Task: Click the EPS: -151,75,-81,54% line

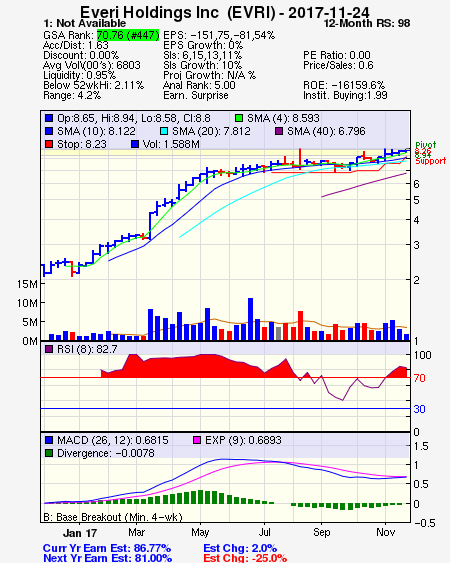Action: coord(219,35)
